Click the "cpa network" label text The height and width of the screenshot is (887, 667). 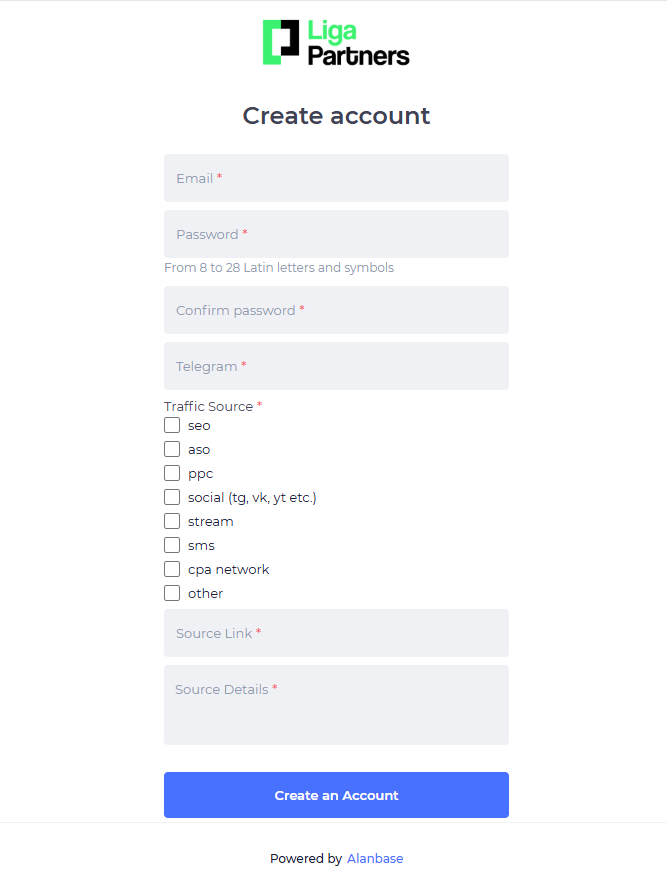[229, 569]
